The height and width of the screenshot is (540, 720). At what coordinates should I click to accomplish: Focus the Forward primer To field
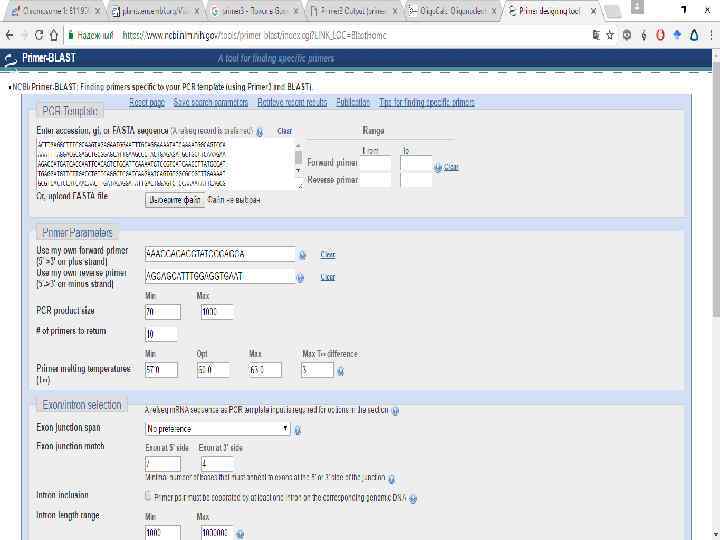(416, 163)
